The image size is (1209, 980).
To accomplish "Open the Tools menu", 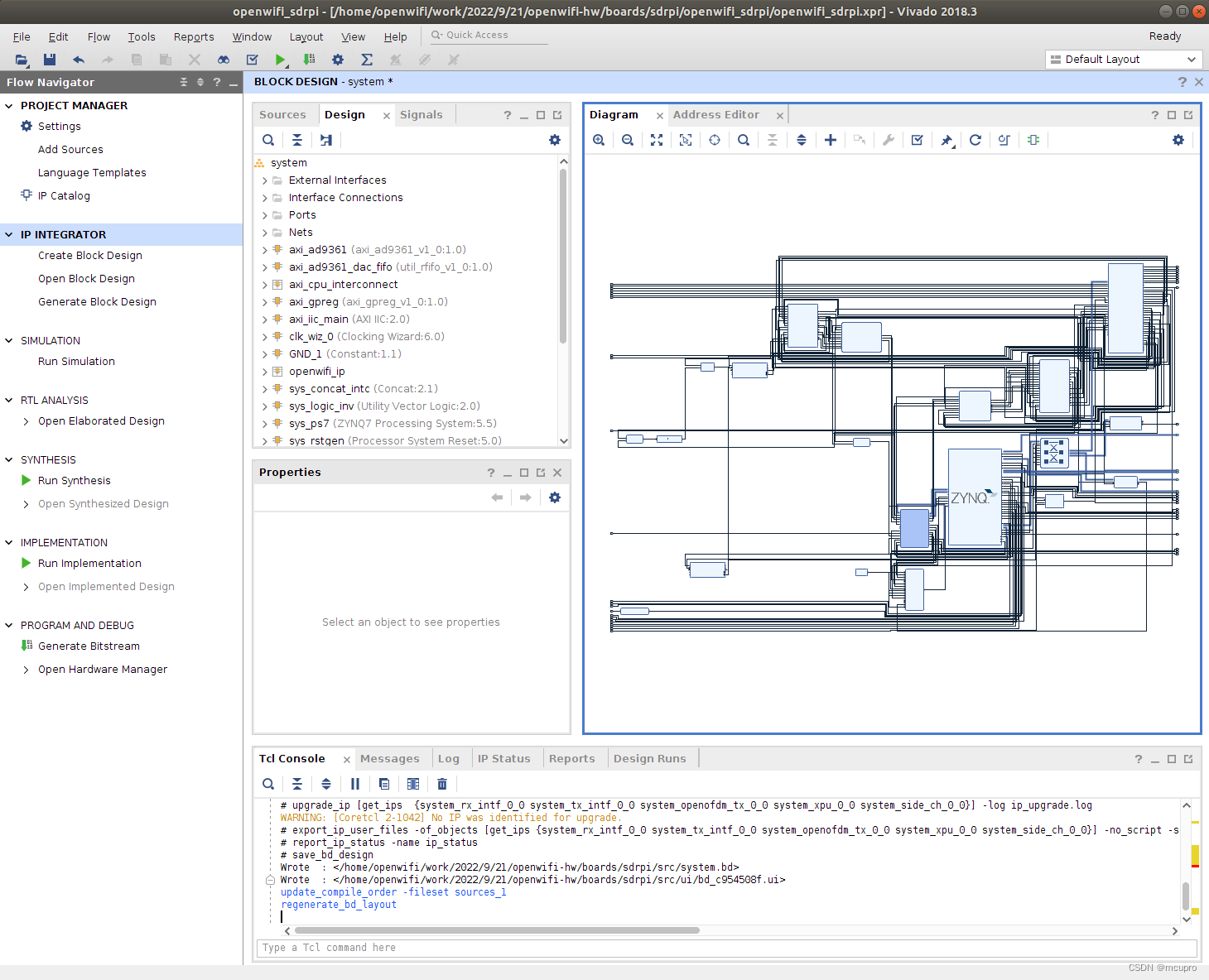I will click(x=142, y=37).
